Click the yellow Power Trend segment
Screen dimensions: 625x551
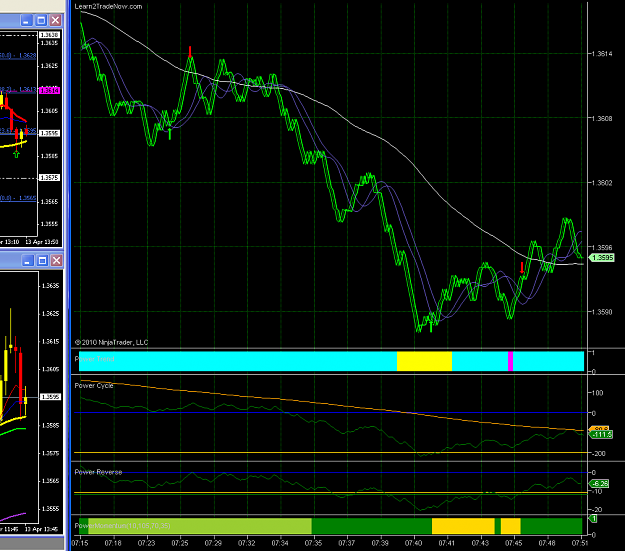point(425,361)
